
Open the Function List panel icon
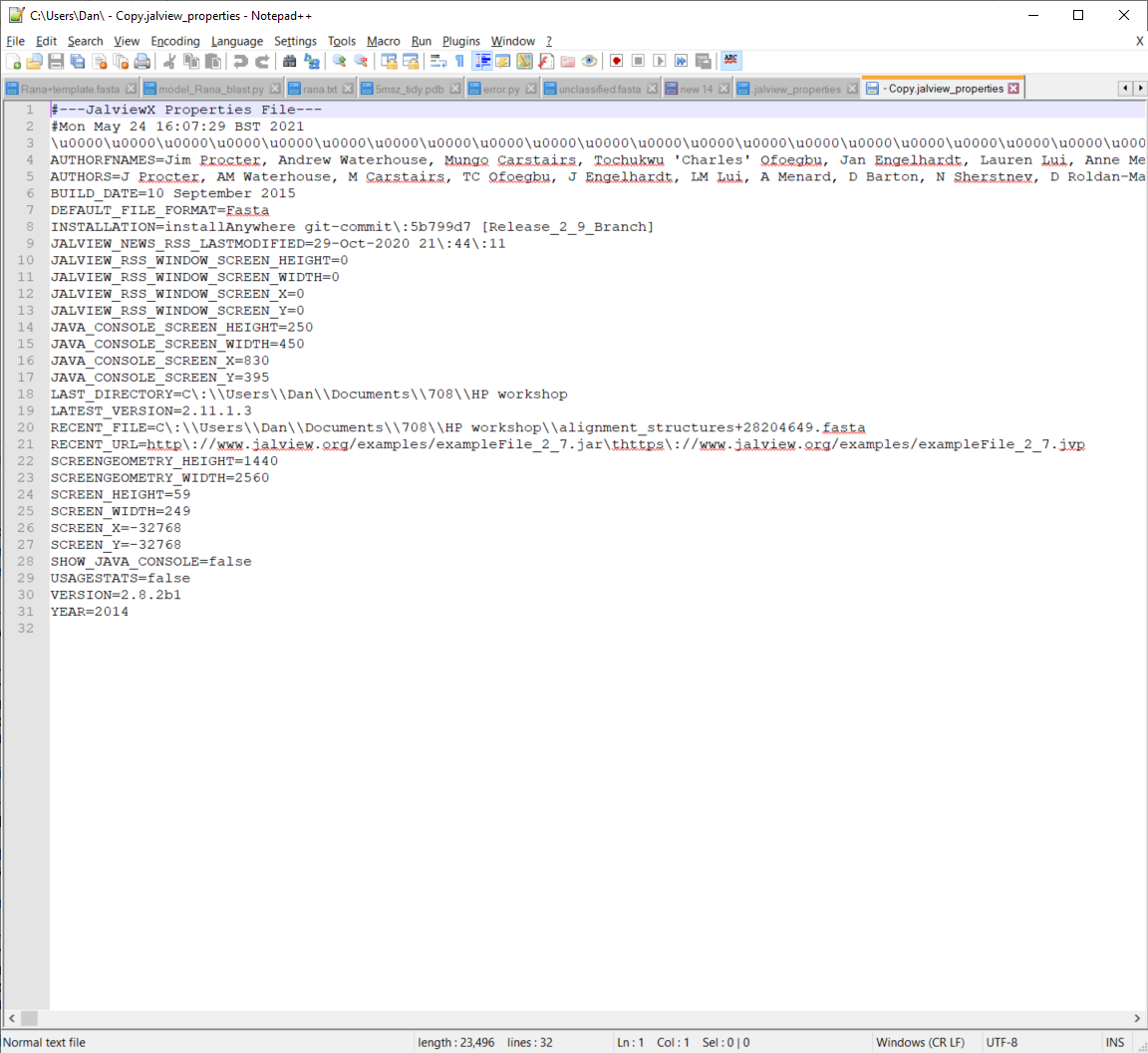tap(546, 62)
